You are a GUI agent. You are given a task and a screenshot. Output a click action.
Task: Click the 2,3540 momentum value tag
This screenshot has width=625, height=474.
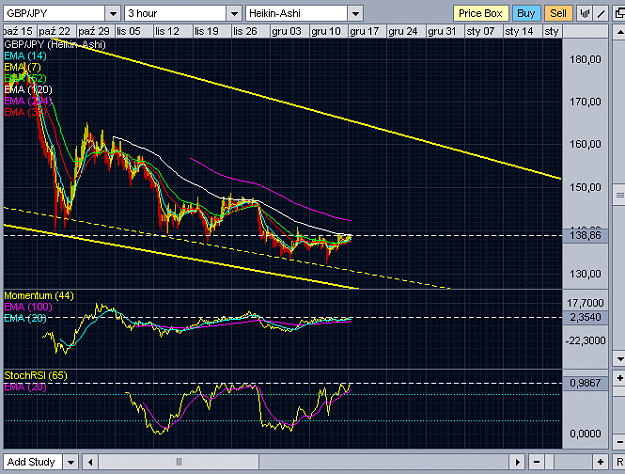click(585, 317)
